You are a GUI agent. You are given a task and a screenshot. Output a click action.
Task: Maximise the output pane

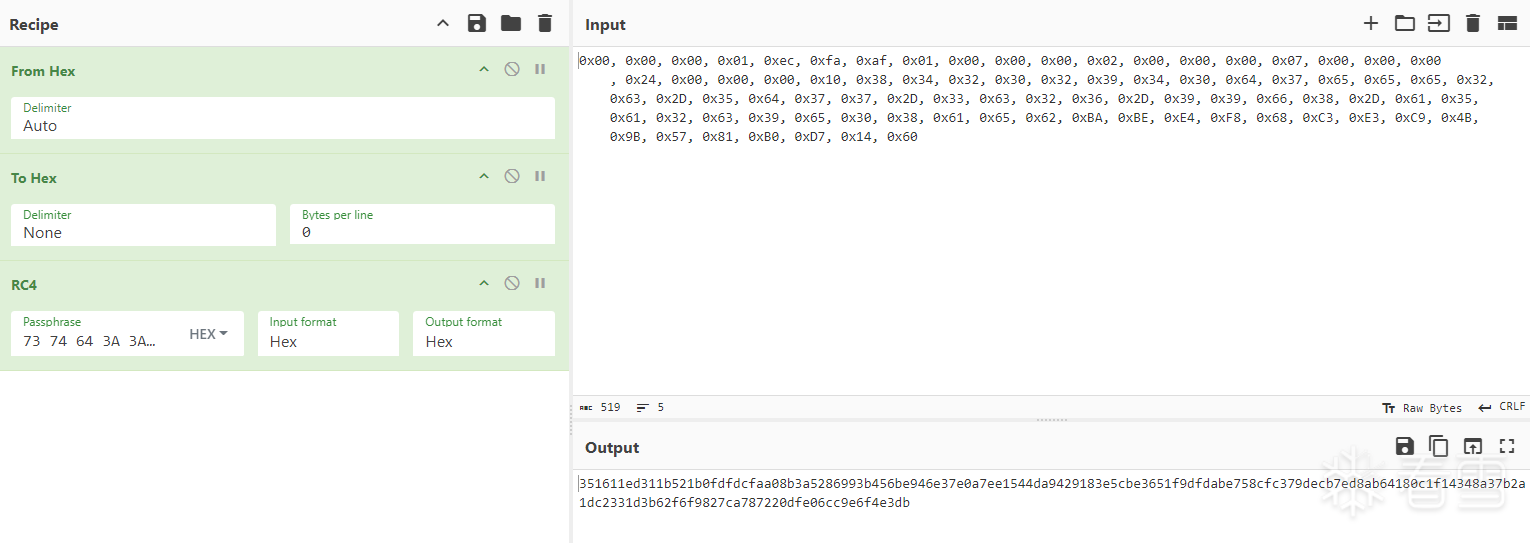[1507, 447]
